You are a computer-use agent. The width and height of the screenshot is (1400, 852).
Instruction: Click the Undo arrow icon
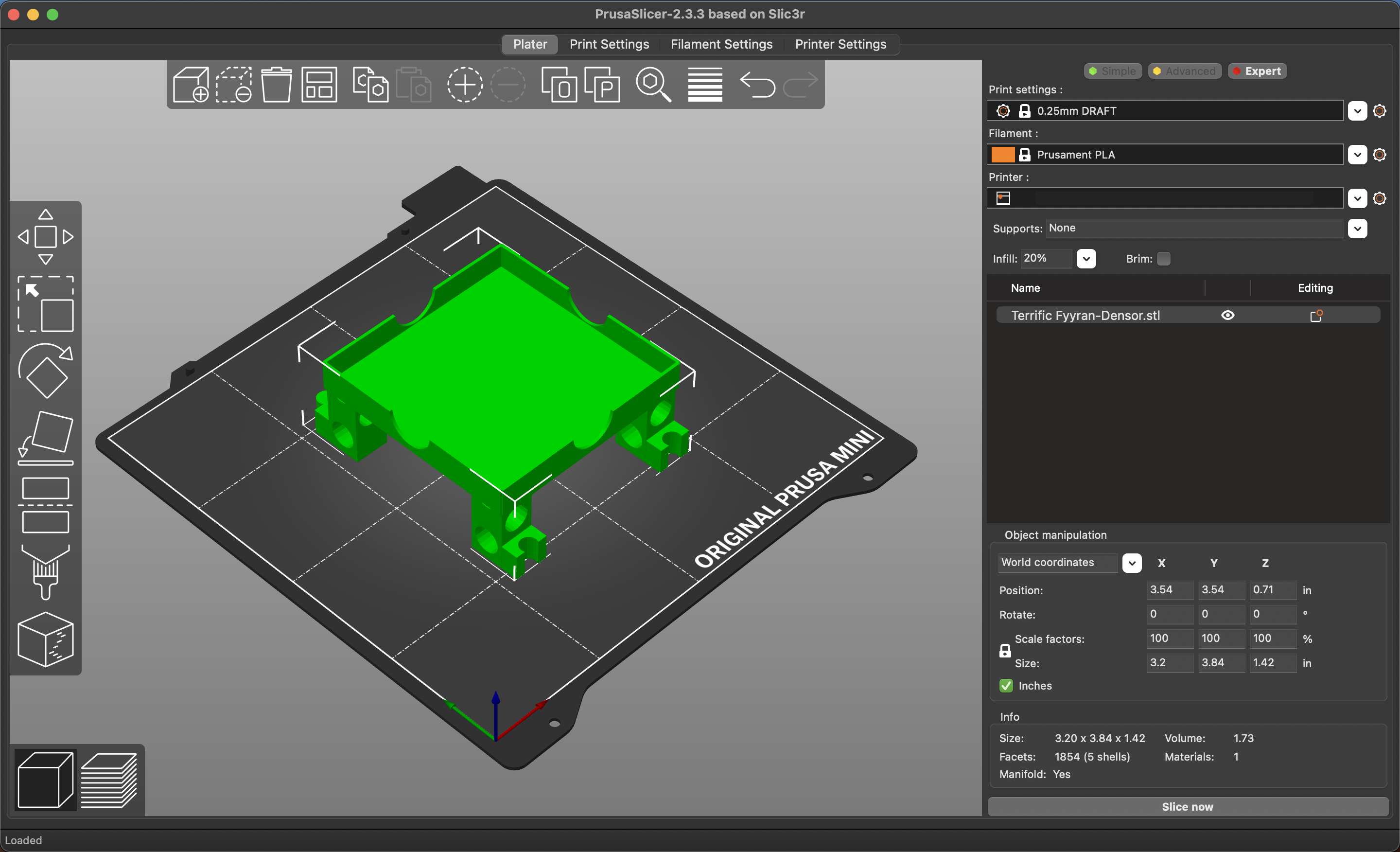[757, 85]
